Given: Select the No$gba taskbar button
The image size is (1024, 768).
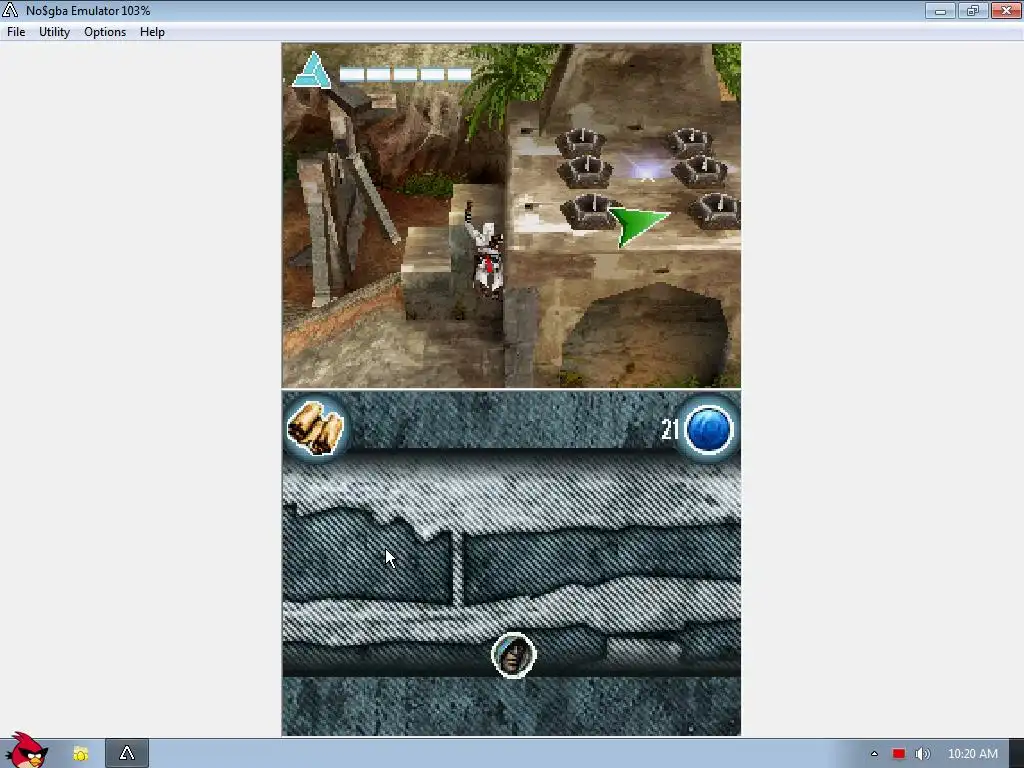Looking at the screenshot, I should 127,754.
